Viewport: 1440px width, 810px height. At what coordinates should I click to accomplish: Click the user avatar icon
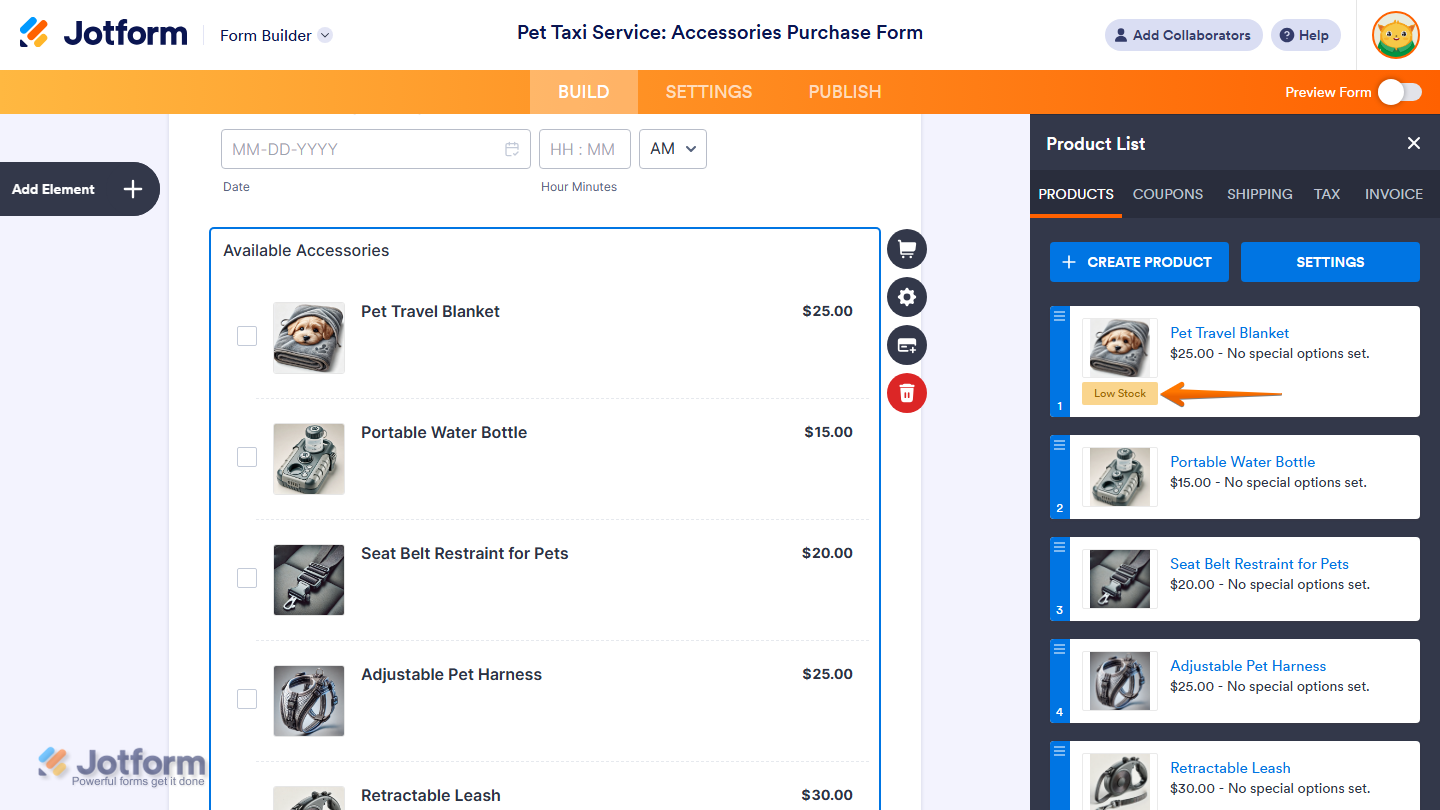(x=1395, y=36)
